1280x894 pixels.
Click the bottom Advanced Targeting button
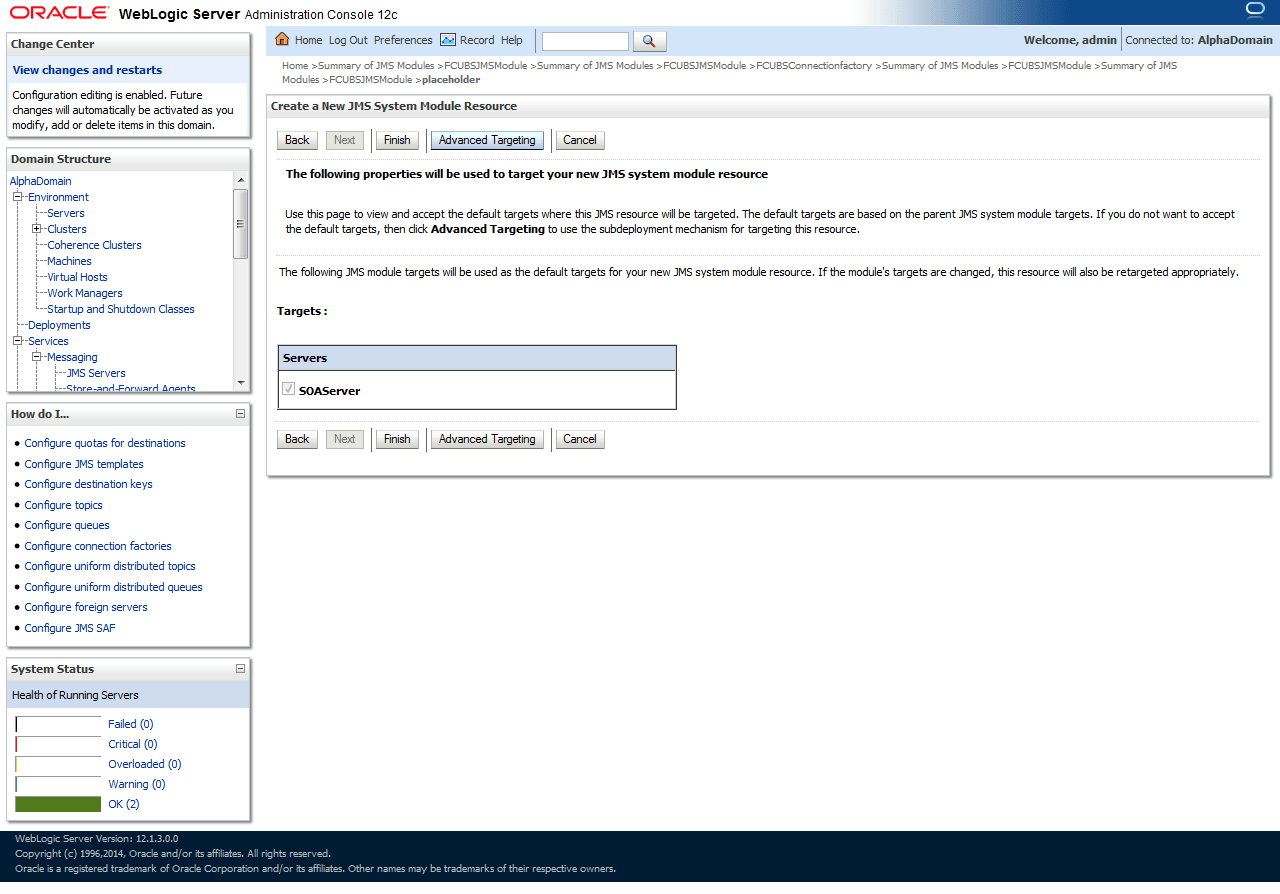pos(487,439)
